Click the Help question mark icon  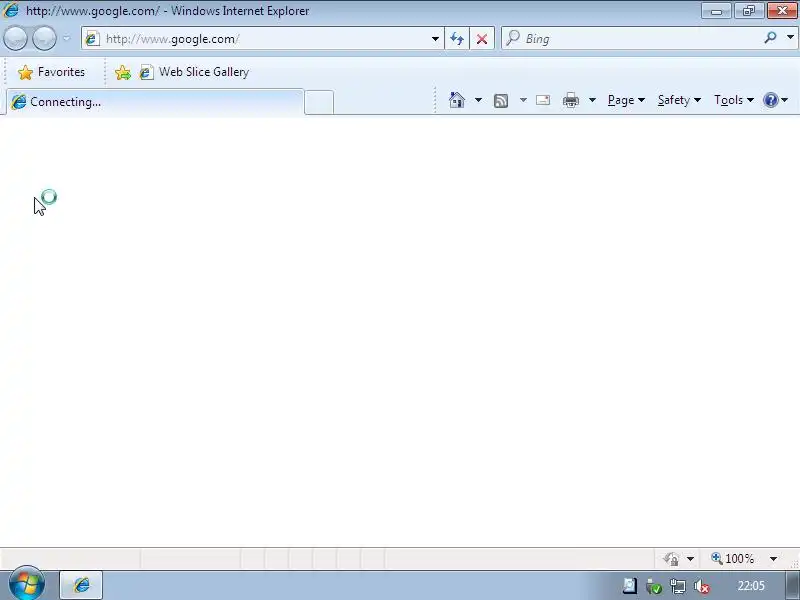click(770, 100)
